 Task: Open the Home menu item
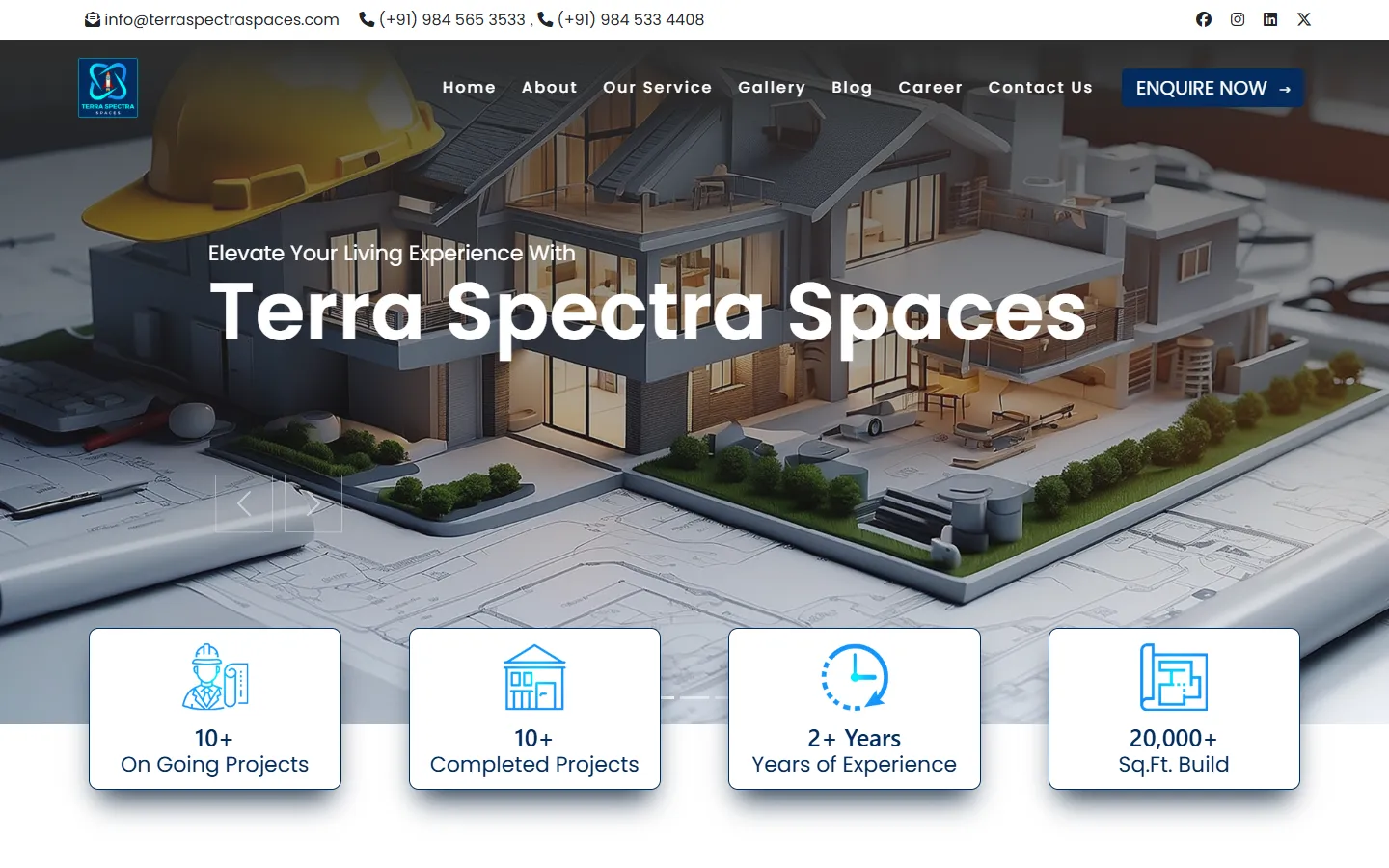point(469,87)
